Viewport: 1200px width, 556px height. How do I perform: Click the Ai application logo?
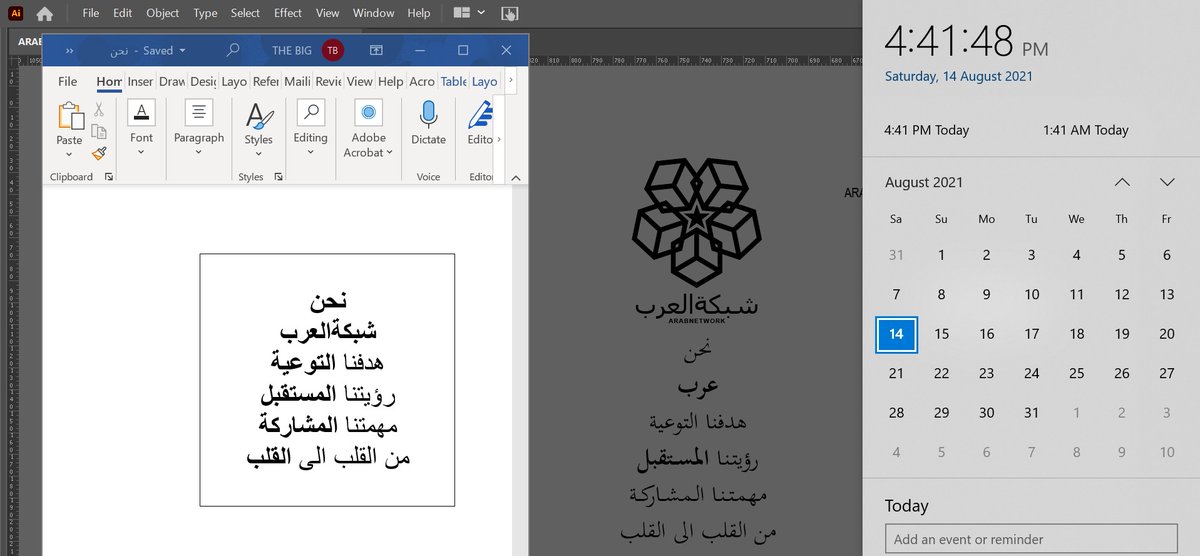click(x=15, y=13)
